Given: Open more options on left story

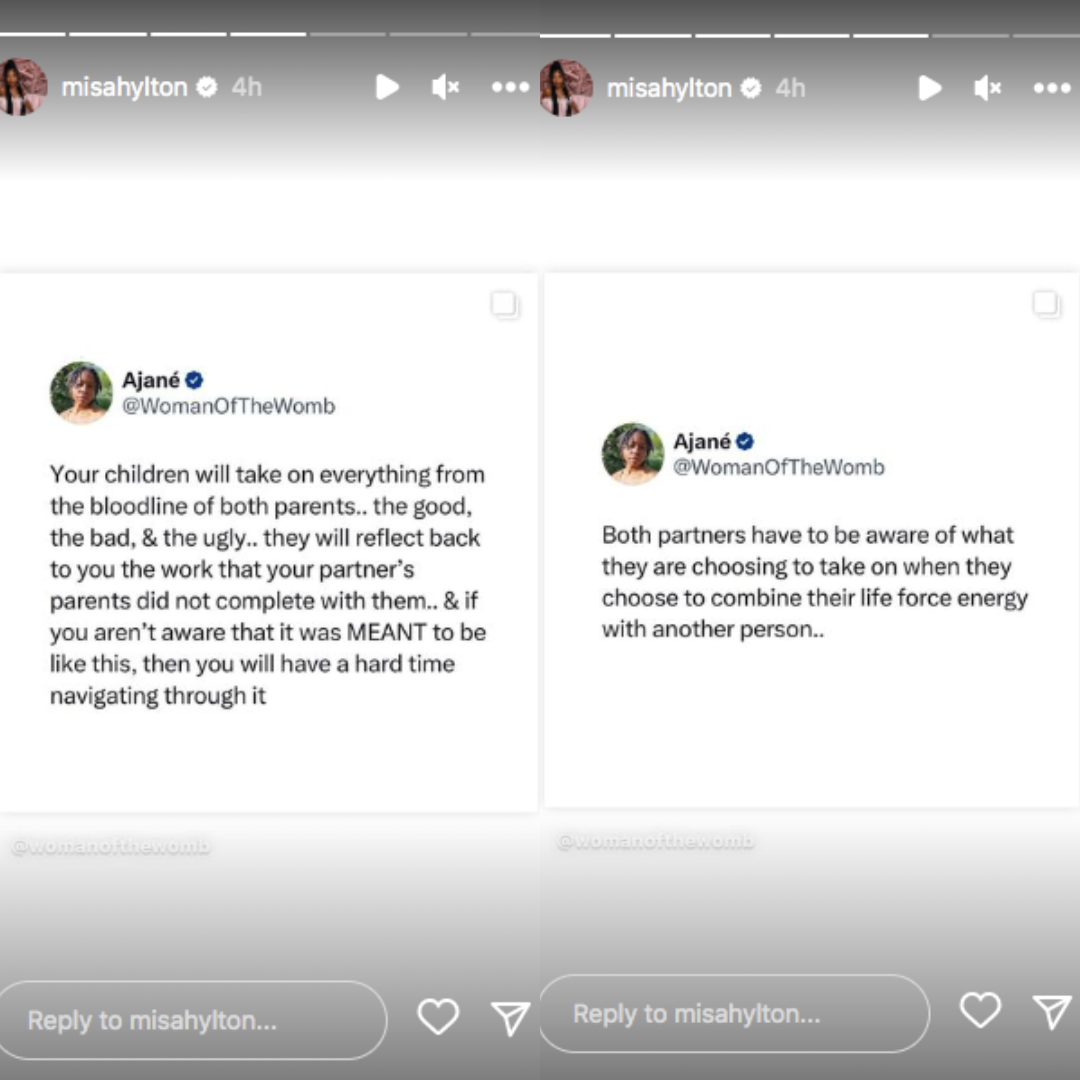Looking at the screenshot, I should [510, 87].
